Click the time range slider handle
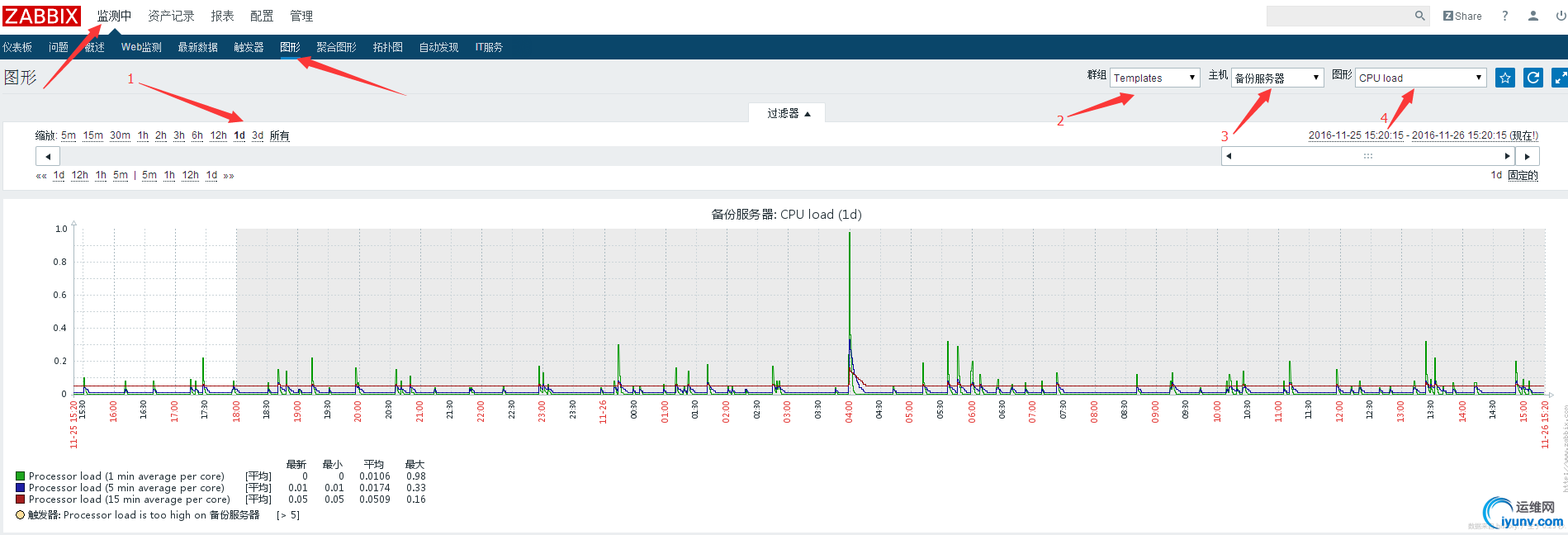 point(1368,156)
